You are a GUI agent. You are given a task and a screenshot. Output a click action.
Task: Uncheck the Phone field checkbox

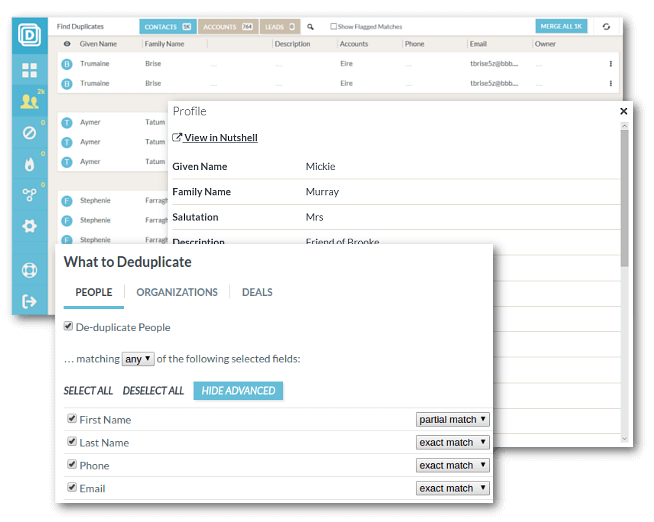72,464
